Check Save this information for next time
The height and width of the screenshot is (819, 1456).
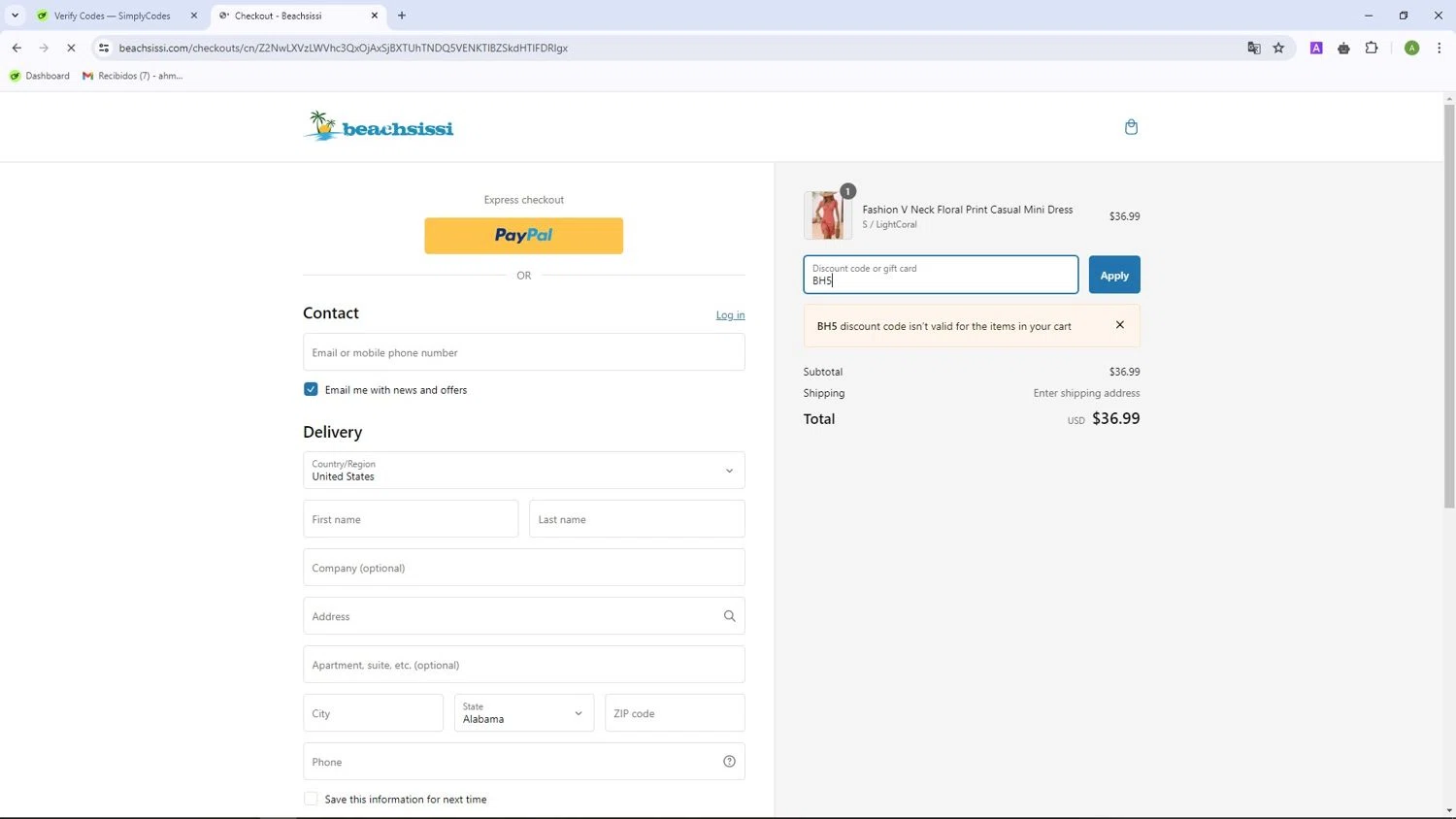pos(311,799)
